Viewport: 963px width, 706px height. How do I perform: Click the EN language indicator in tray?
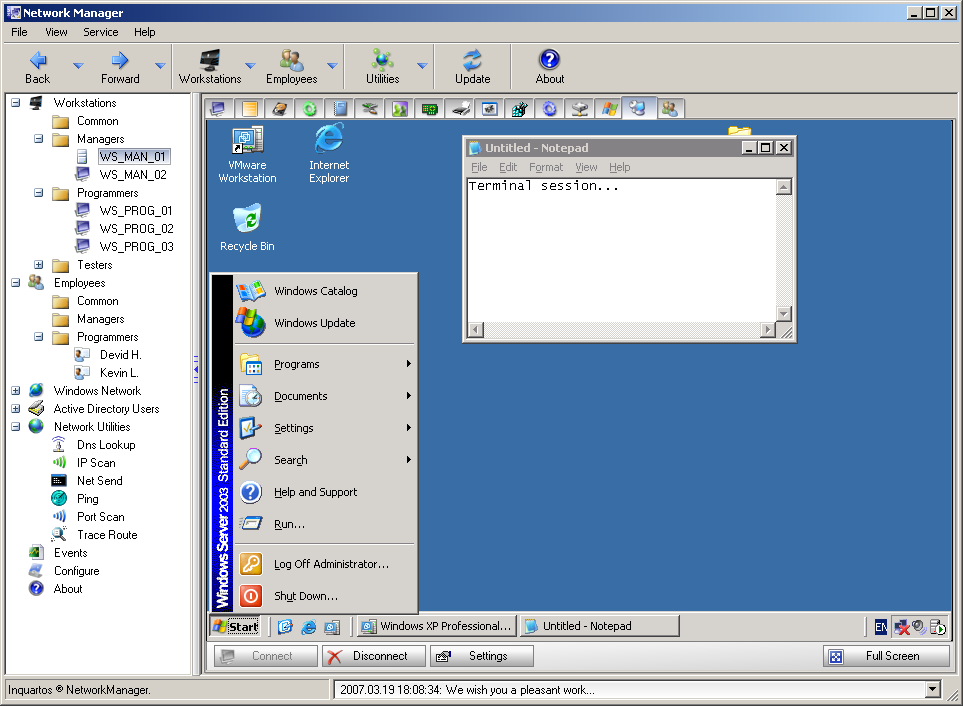pos(881,627)
